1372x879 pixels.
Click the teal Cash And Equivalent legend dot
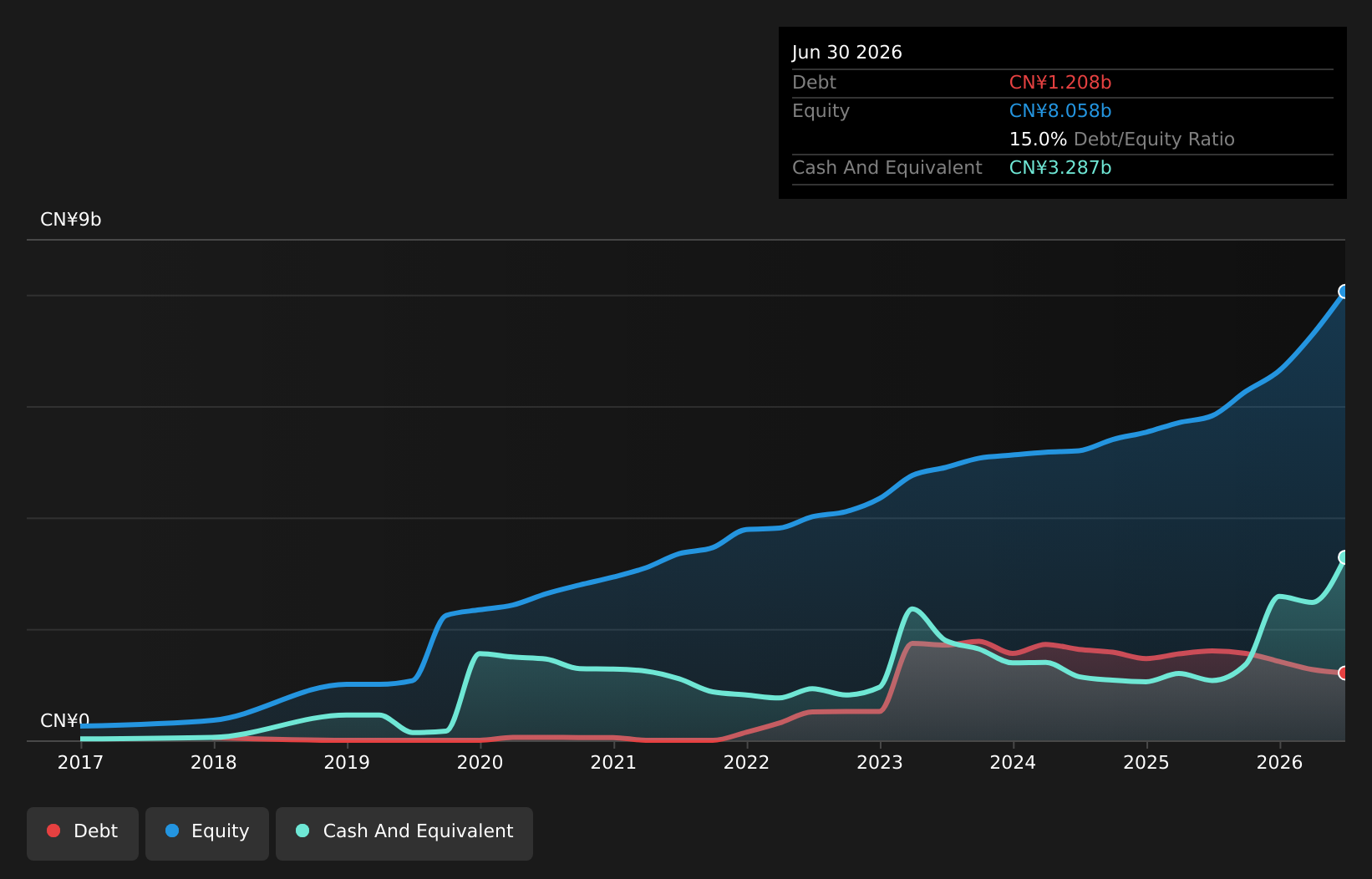coord(302,831)
